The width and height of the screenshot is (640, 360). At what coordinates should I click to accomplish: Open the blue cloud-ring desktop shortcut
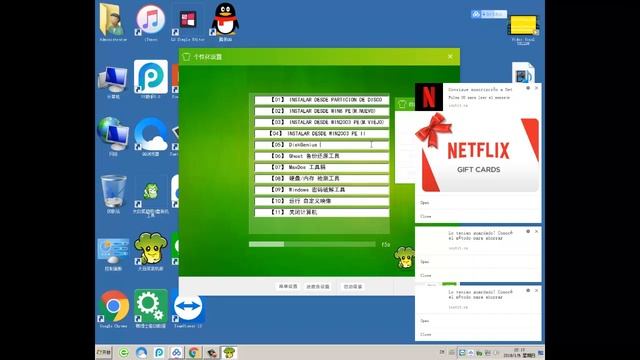pyautogui.click(x=151, y=136)
